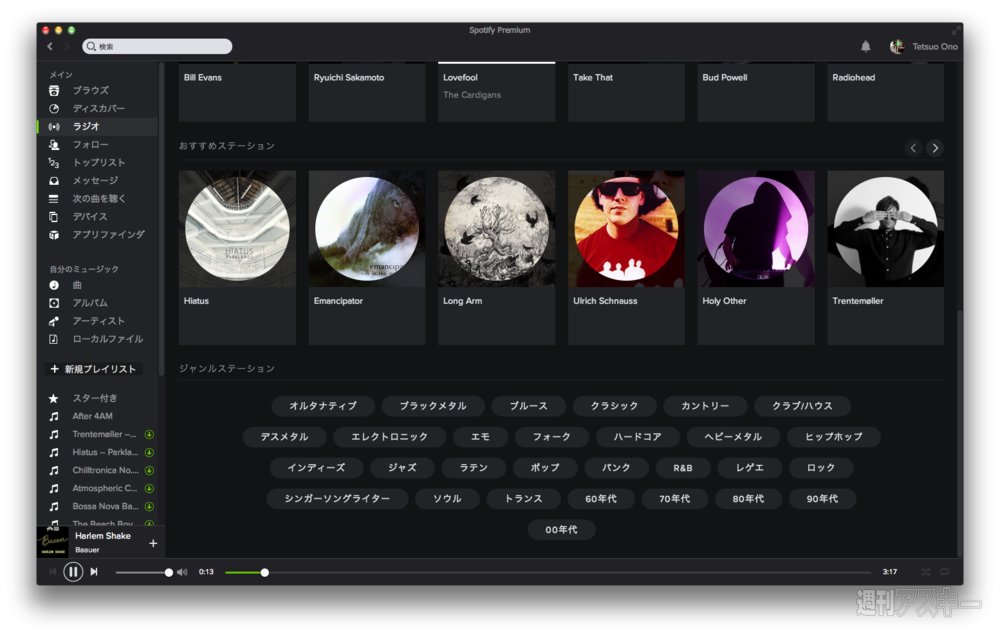The height and width of the screenshot is (636, 1000).
Task: Choose the シンガーソングライター genre
Action: click(x=337, y=499)
